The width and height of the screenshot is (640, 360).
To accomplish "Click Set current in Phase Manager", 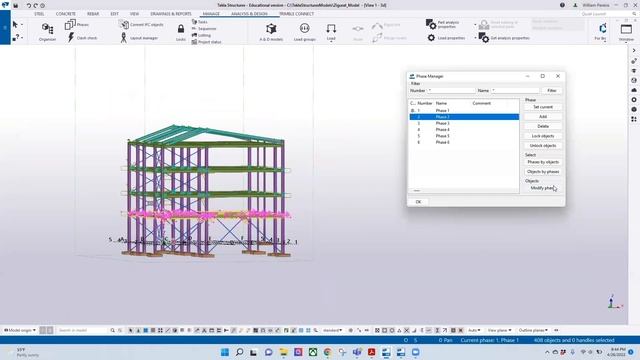I will tap(543, 107).
